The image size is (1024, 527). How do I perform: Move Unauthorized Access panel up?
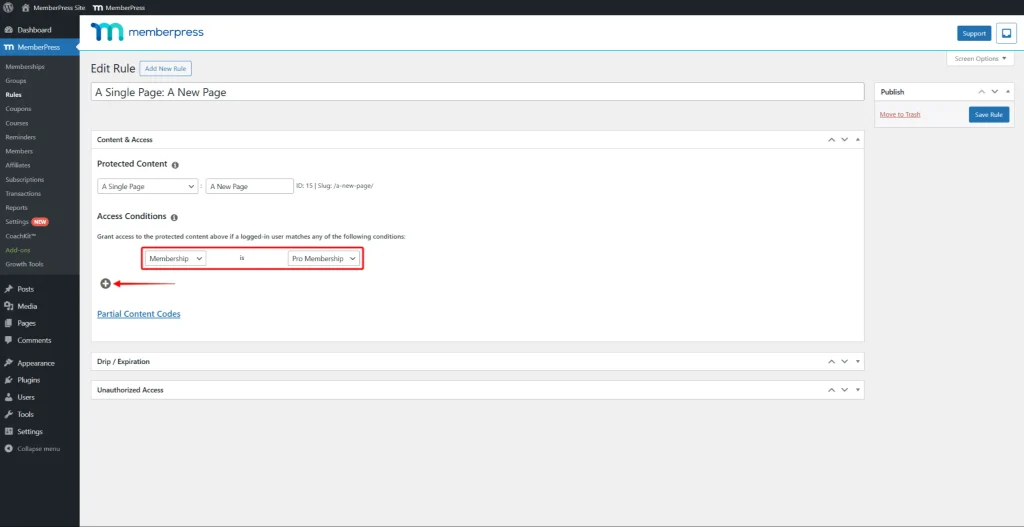click(831, 390)
